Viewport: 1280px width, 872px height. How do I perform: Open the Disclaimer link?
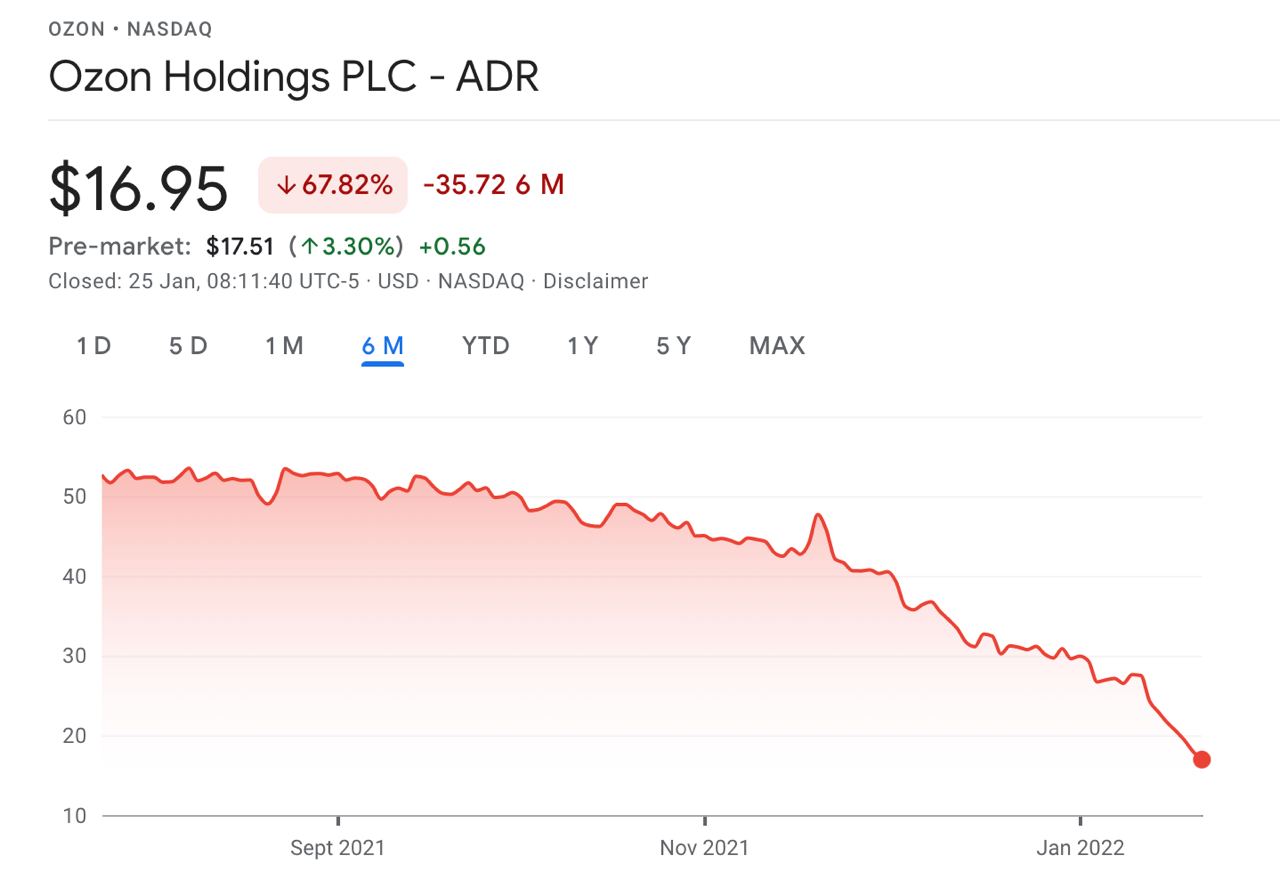pos(595,281)
